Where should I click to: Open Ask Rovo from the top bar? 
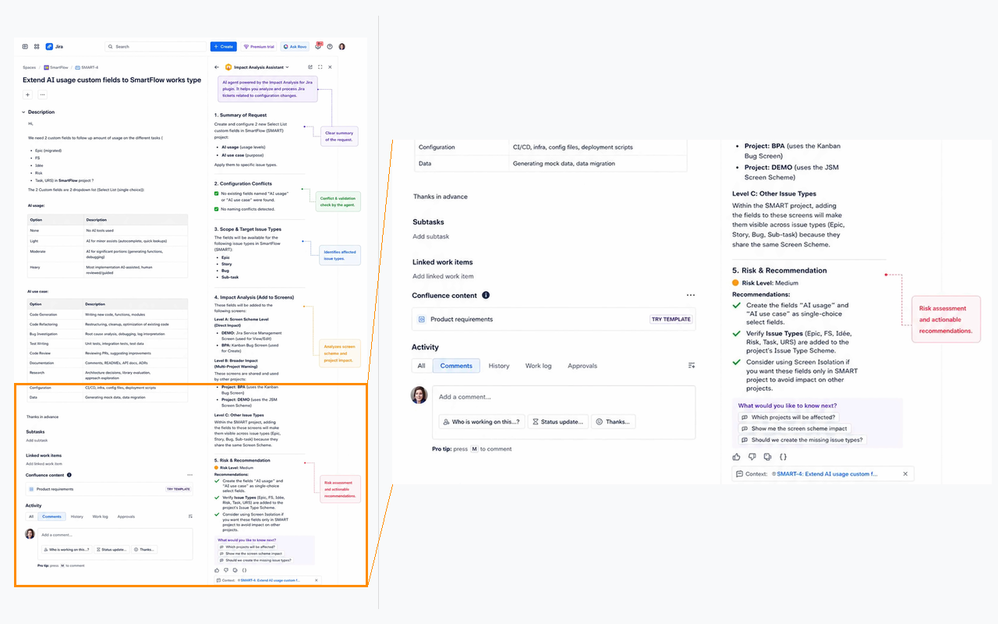point(295,46)
